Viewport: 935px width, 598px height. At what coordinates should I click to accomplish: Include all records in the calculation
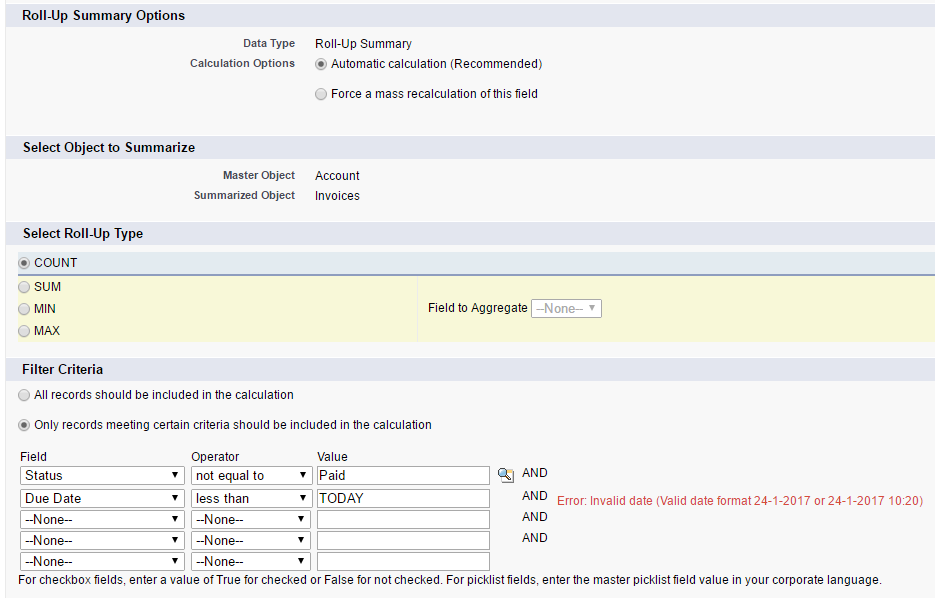pyautogui.click(x=25, y=395)
